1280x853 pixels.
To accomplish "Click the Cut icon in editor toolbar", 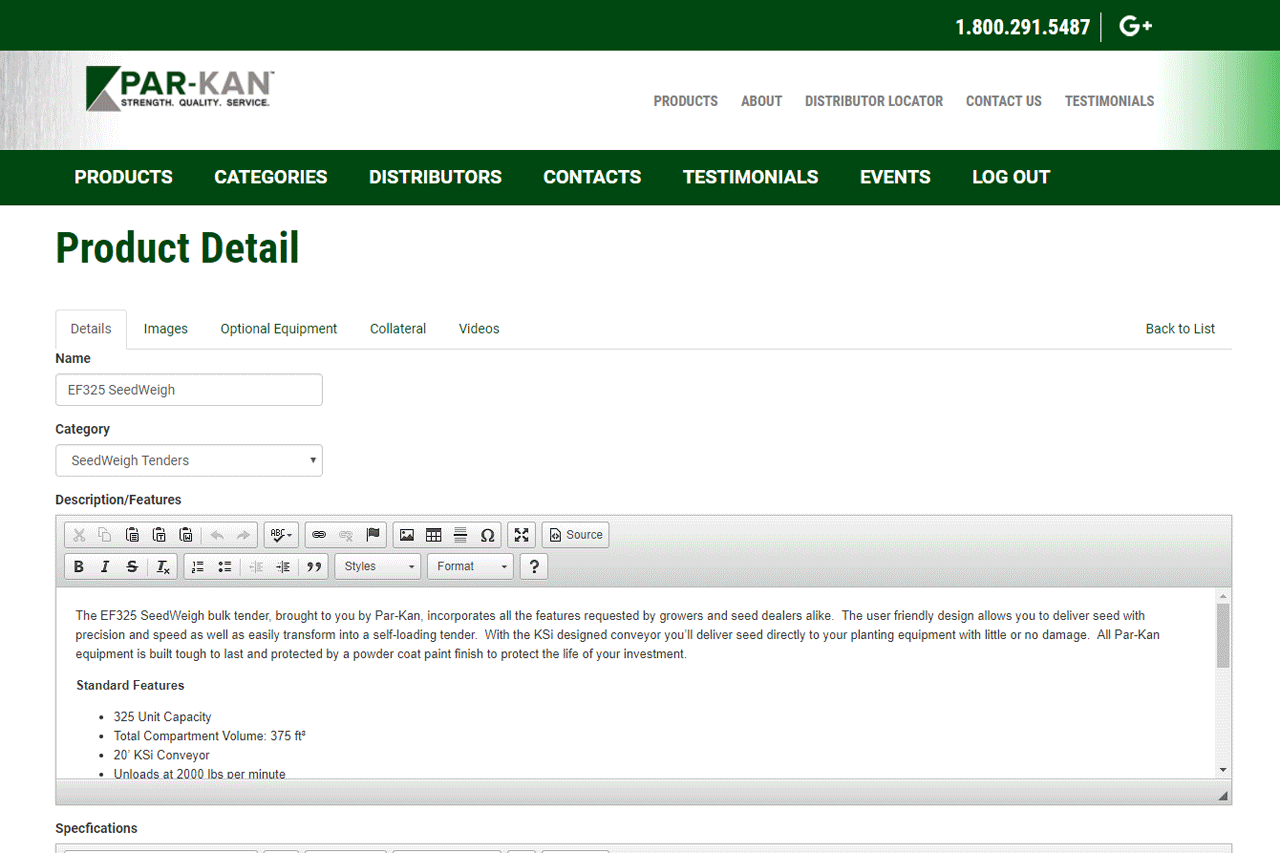I will 79,535.
